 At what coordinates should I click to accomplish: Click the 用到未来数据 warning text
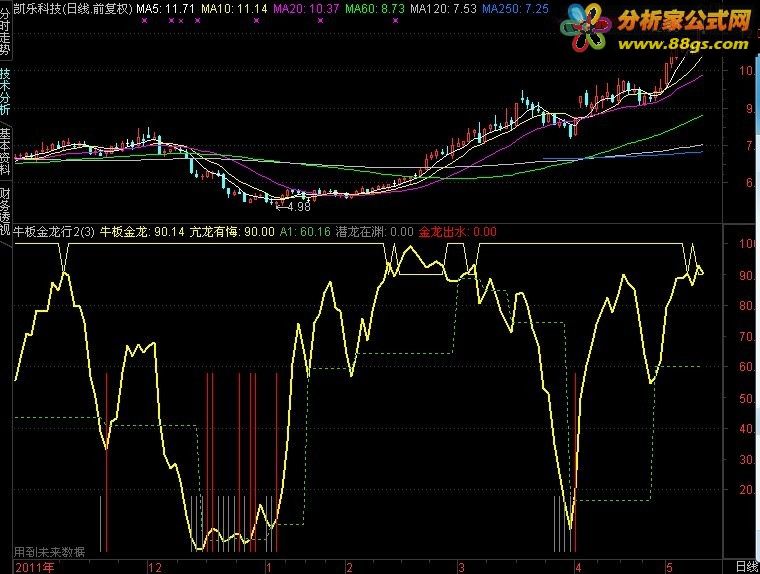pos(49,552)
